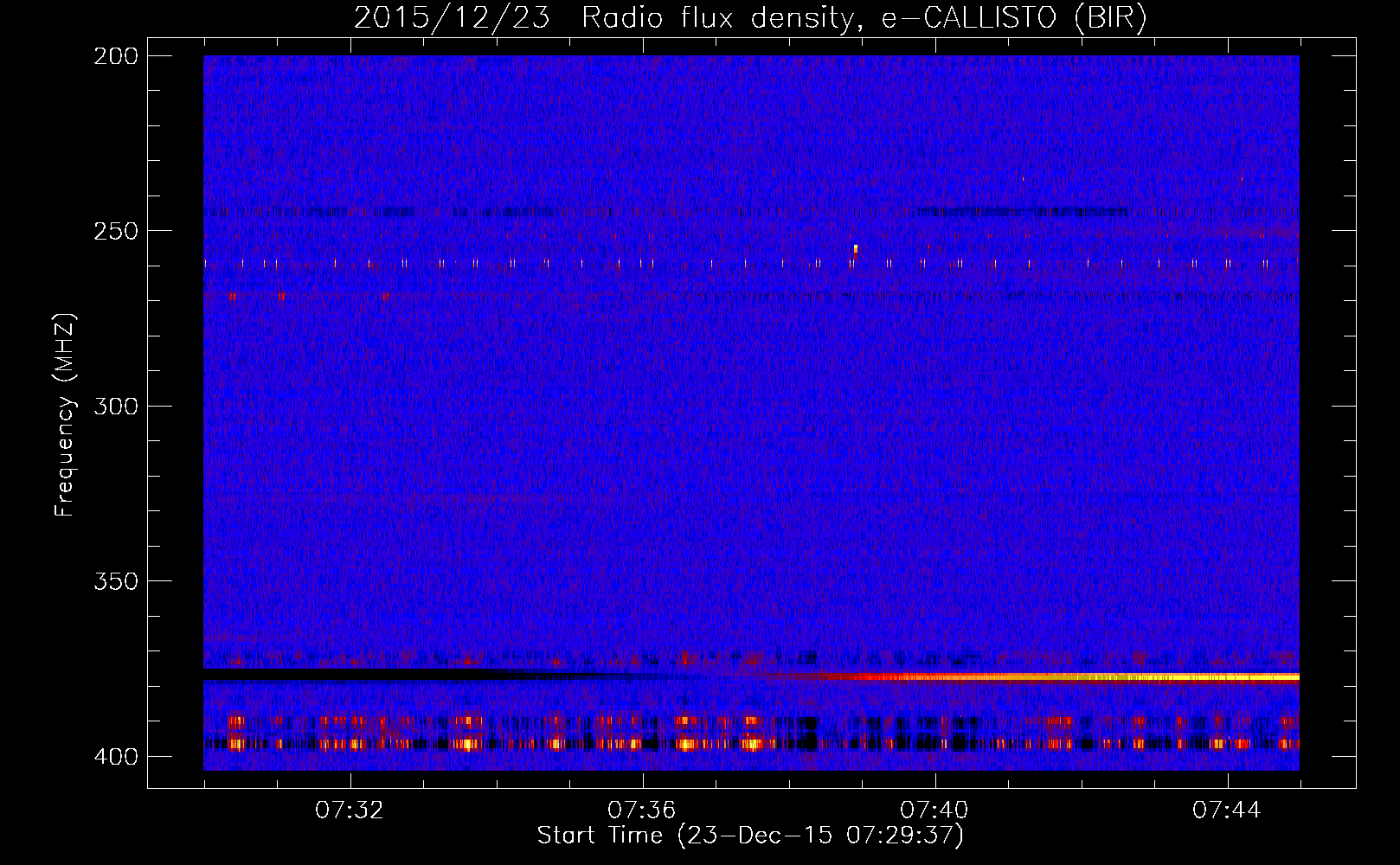Click the 07:40 time tick label
This screenshot has width=1400, height=865.
point(934,811)
